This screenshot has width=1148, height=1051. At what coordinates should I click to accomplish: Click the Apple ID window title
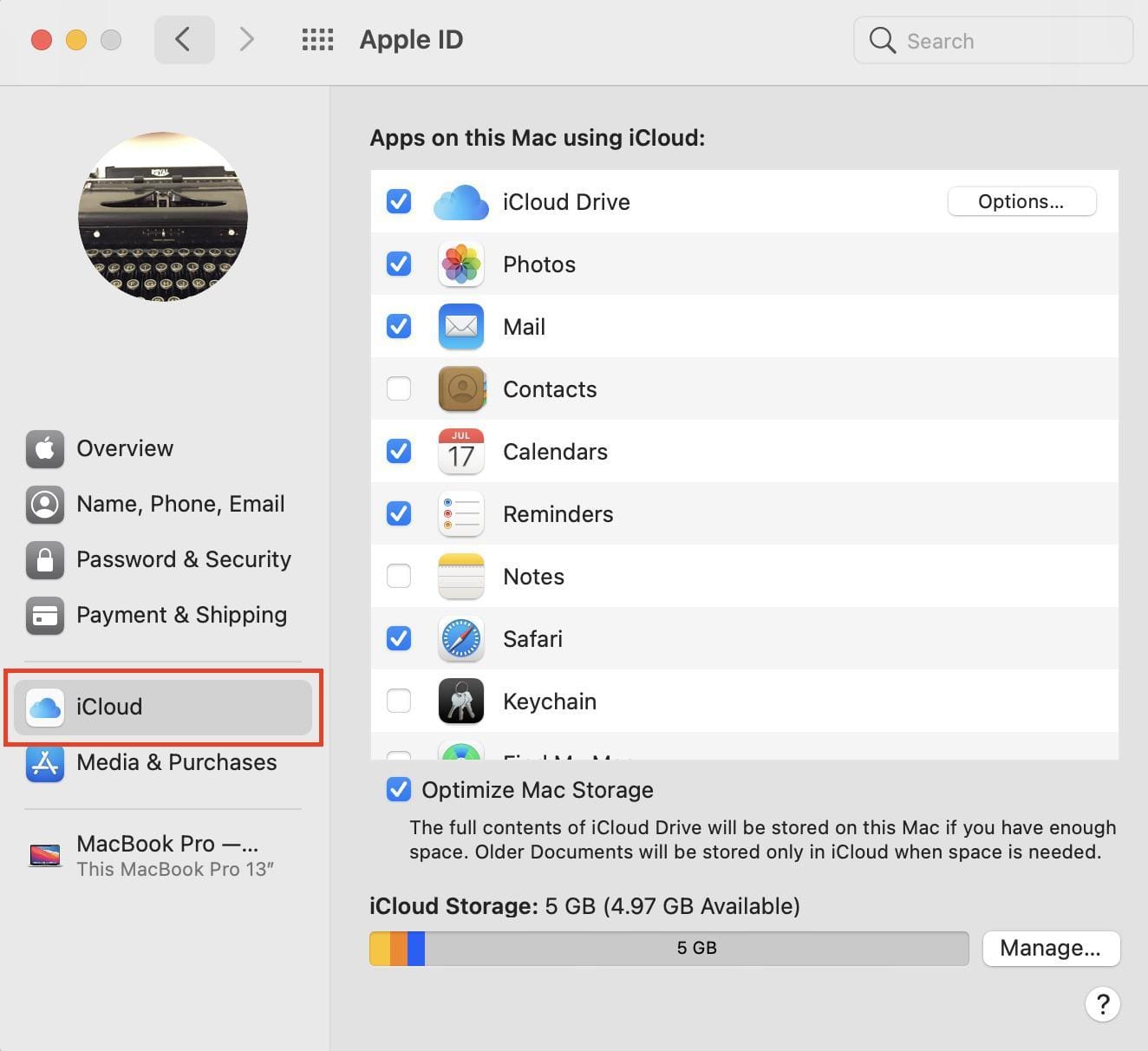[411, 40]
